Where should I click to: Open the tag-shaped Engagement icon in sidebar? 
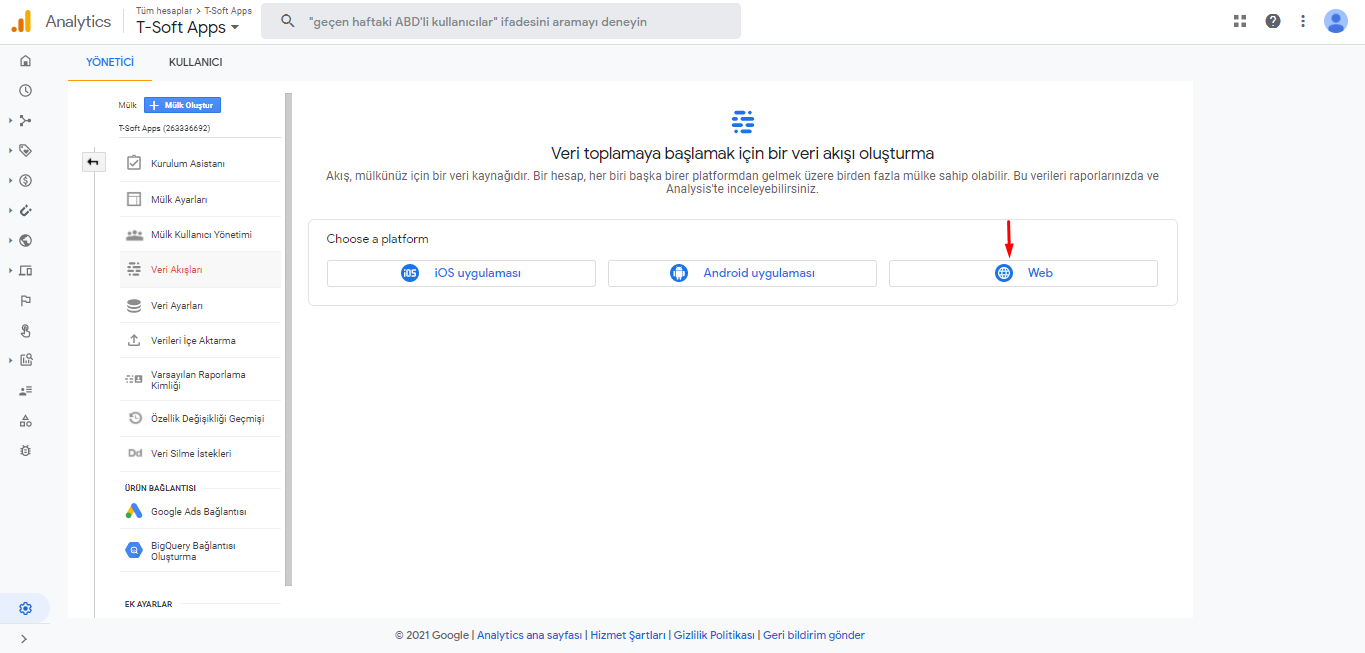(x=25, y=150)
